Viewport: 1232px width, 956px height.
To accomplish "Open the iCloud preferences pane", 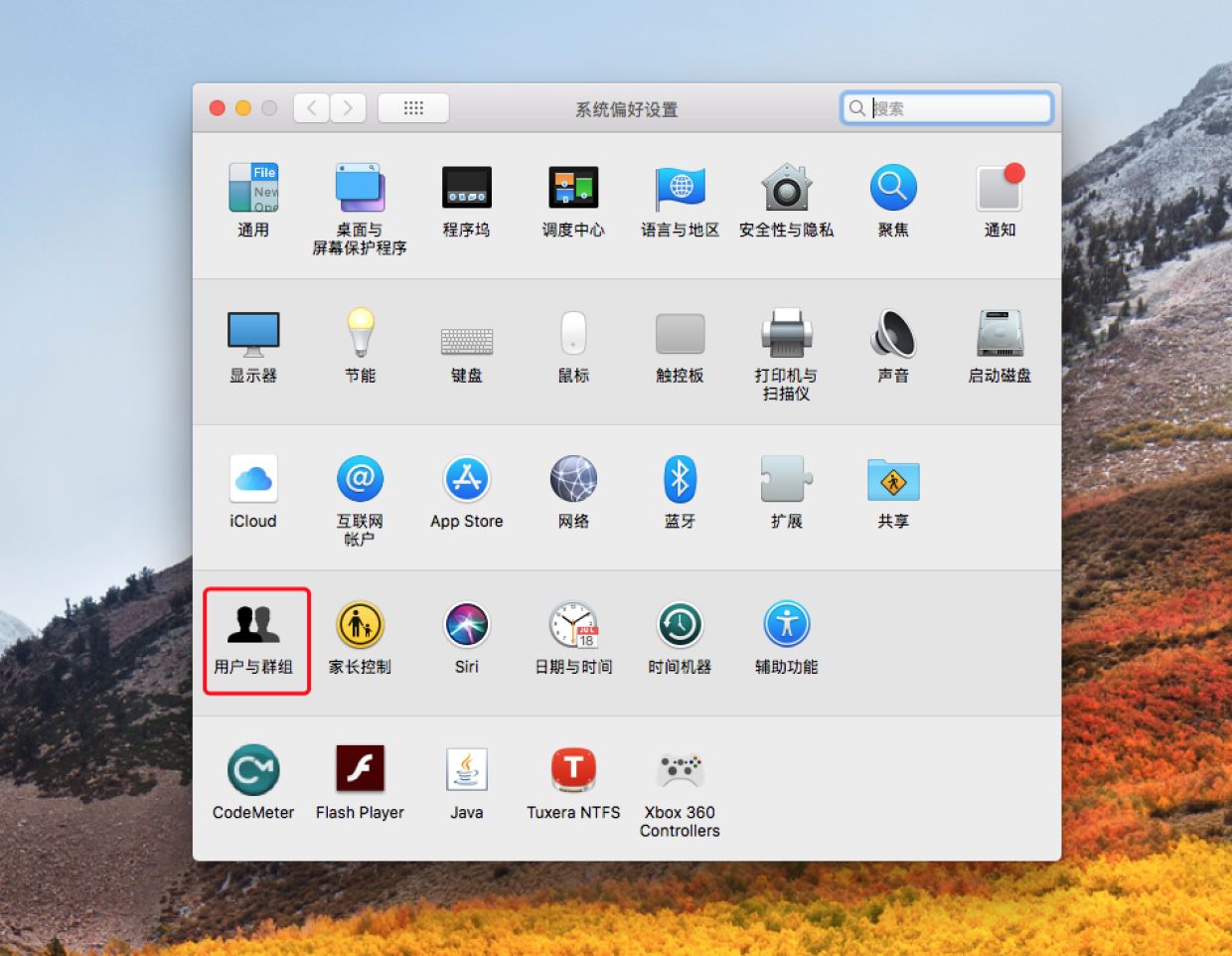I will pos(253,492).
